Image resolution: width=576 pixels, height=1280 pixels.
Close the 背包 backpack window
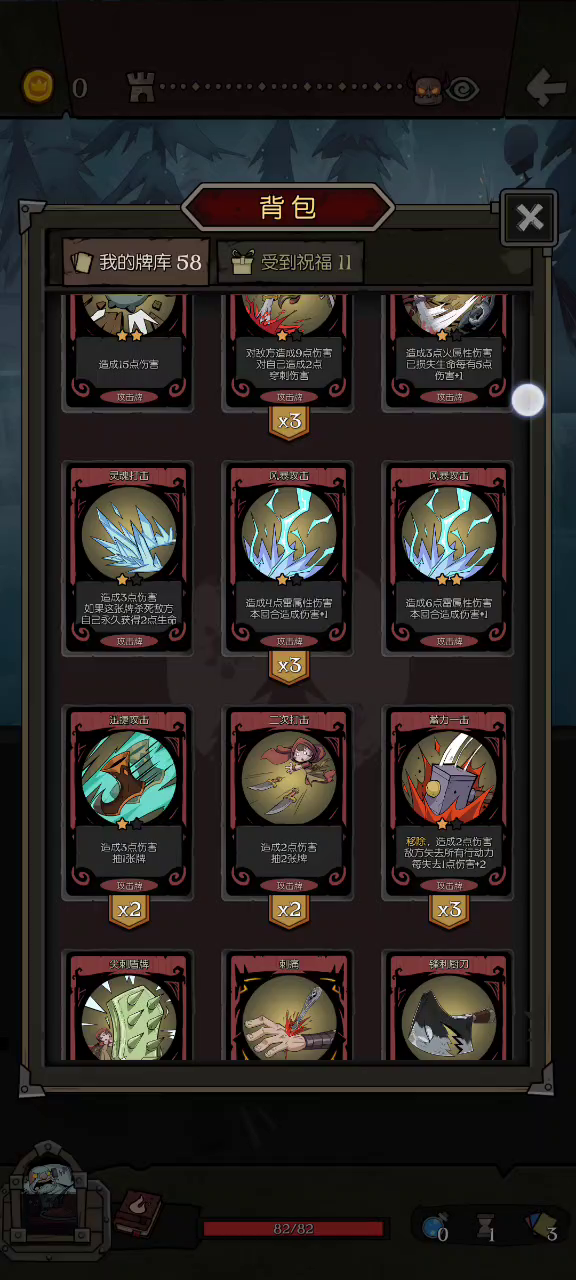click(529, 217)
